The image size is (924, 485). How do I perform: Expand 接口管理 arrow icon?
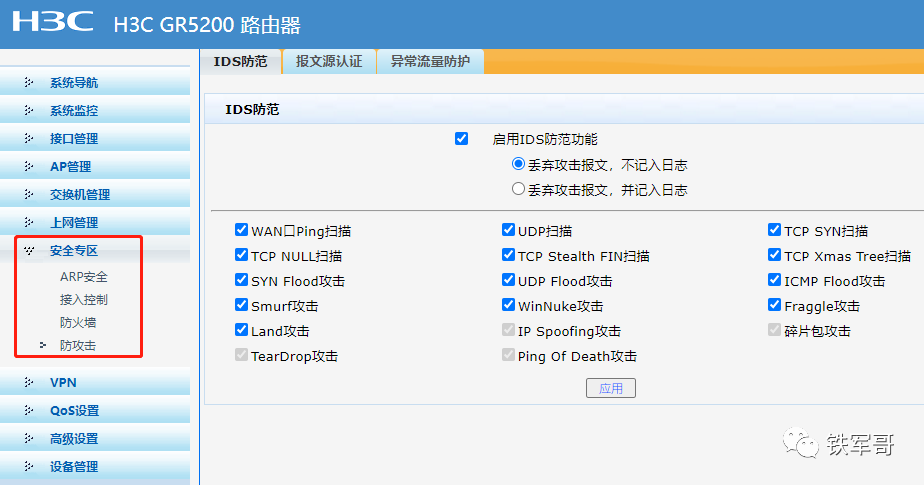point(28,138)
